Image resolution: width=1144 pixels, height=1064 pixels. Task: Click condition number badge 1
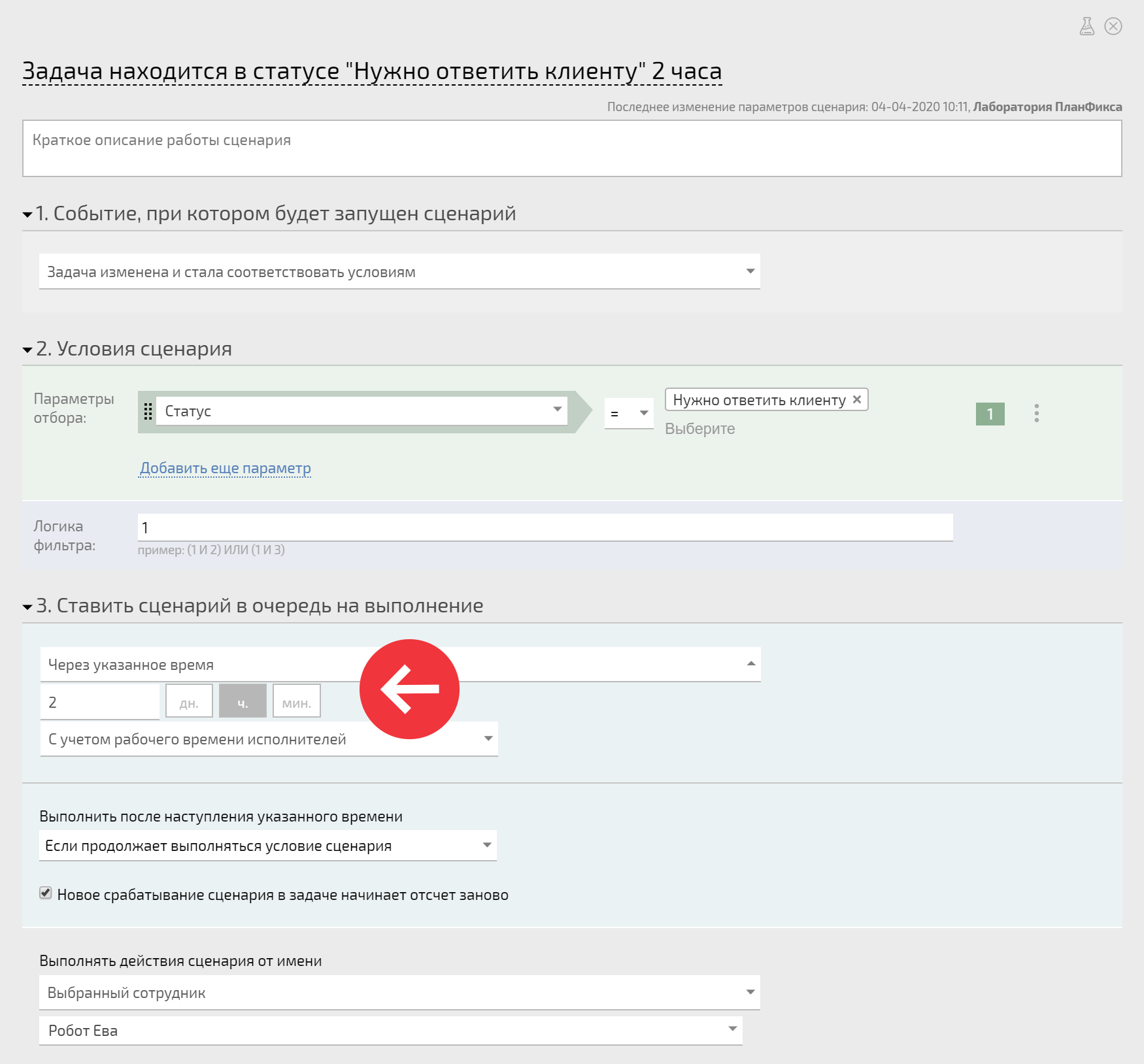pyautogui.click(x=990, y=414)
